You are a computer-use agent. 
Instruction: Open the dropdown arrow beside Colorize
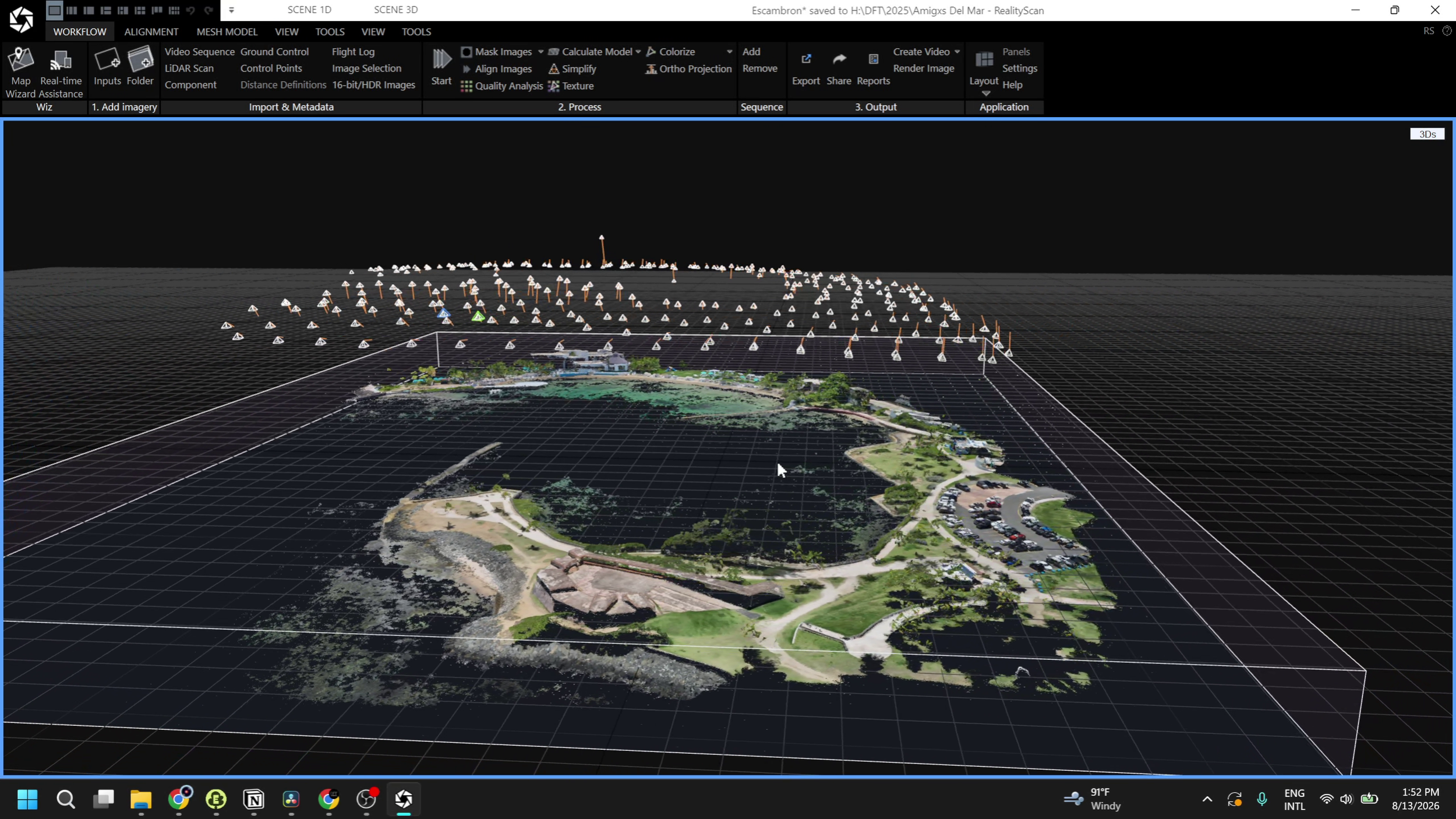(x=729, y=52)
